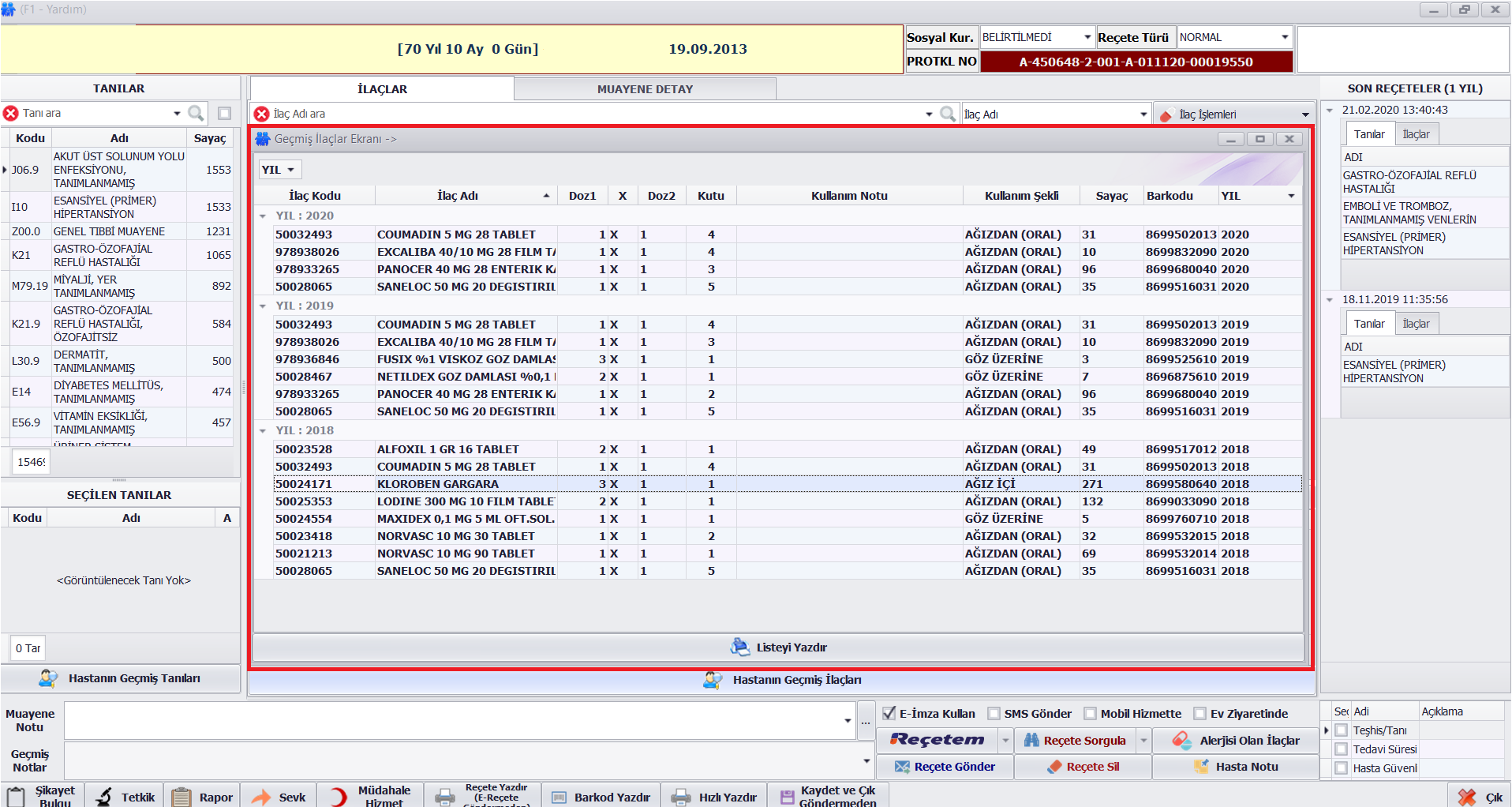Switch to the MUAYENE DETAY tab

644,89
